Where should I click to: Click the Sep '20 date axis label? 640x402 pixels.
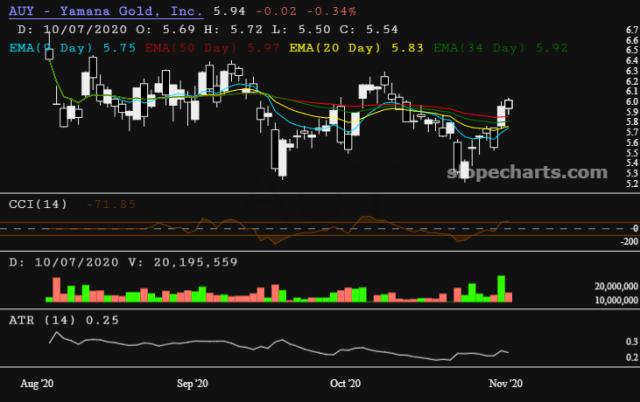[192, 384]
